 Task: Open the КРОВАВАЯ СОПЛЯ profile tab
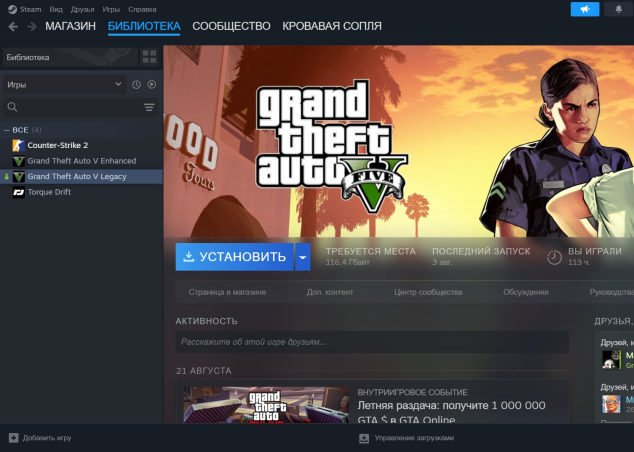point(332,26)
